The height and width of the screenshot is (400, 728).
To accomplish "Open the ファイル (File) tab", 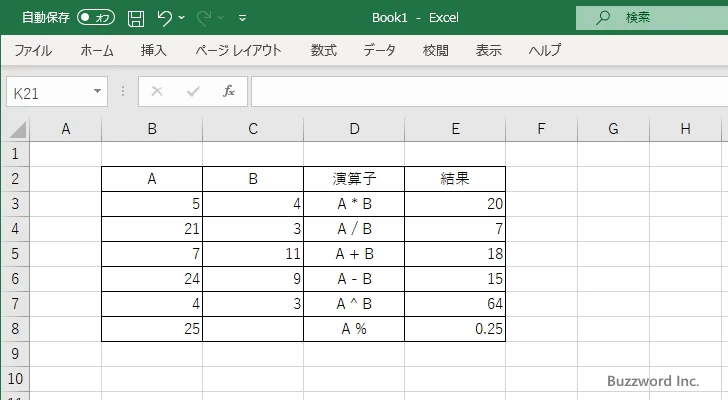I will pos(33,50).
